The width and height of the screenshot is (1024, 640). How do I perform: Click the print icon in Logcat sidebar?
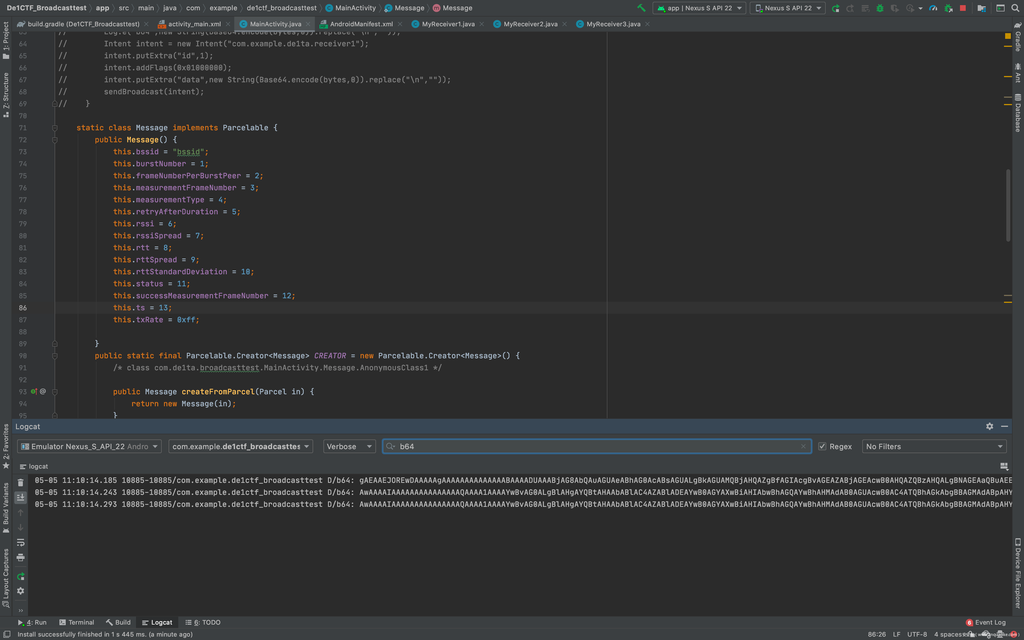(x=20, y=557)
